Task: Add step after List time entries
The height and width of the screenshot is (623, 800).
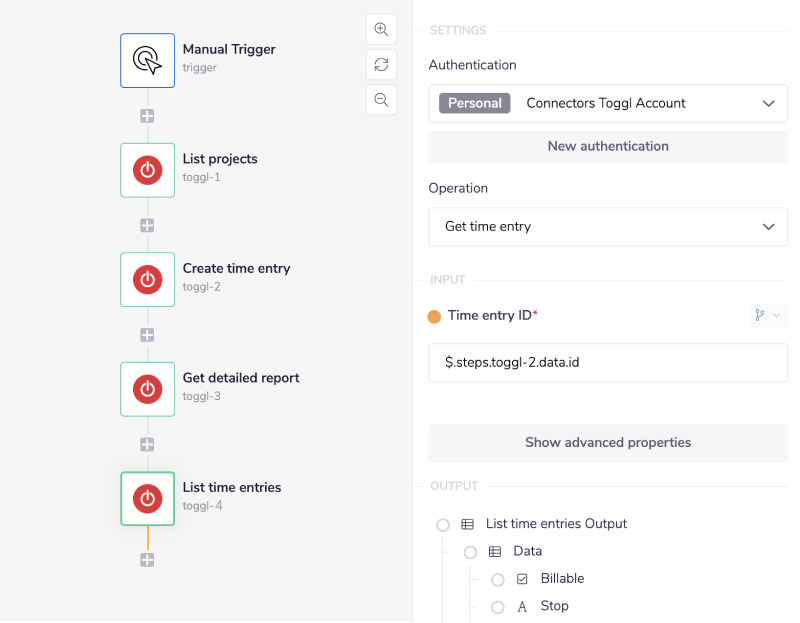Action: pyautogui.click(x=147, y=560)
